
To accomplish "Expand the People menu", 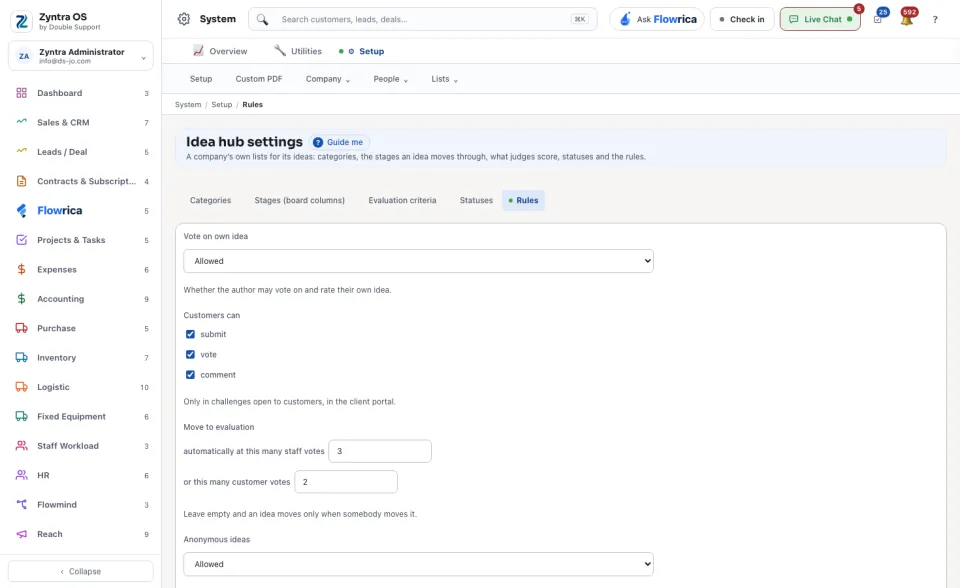I will pos(391,79).
